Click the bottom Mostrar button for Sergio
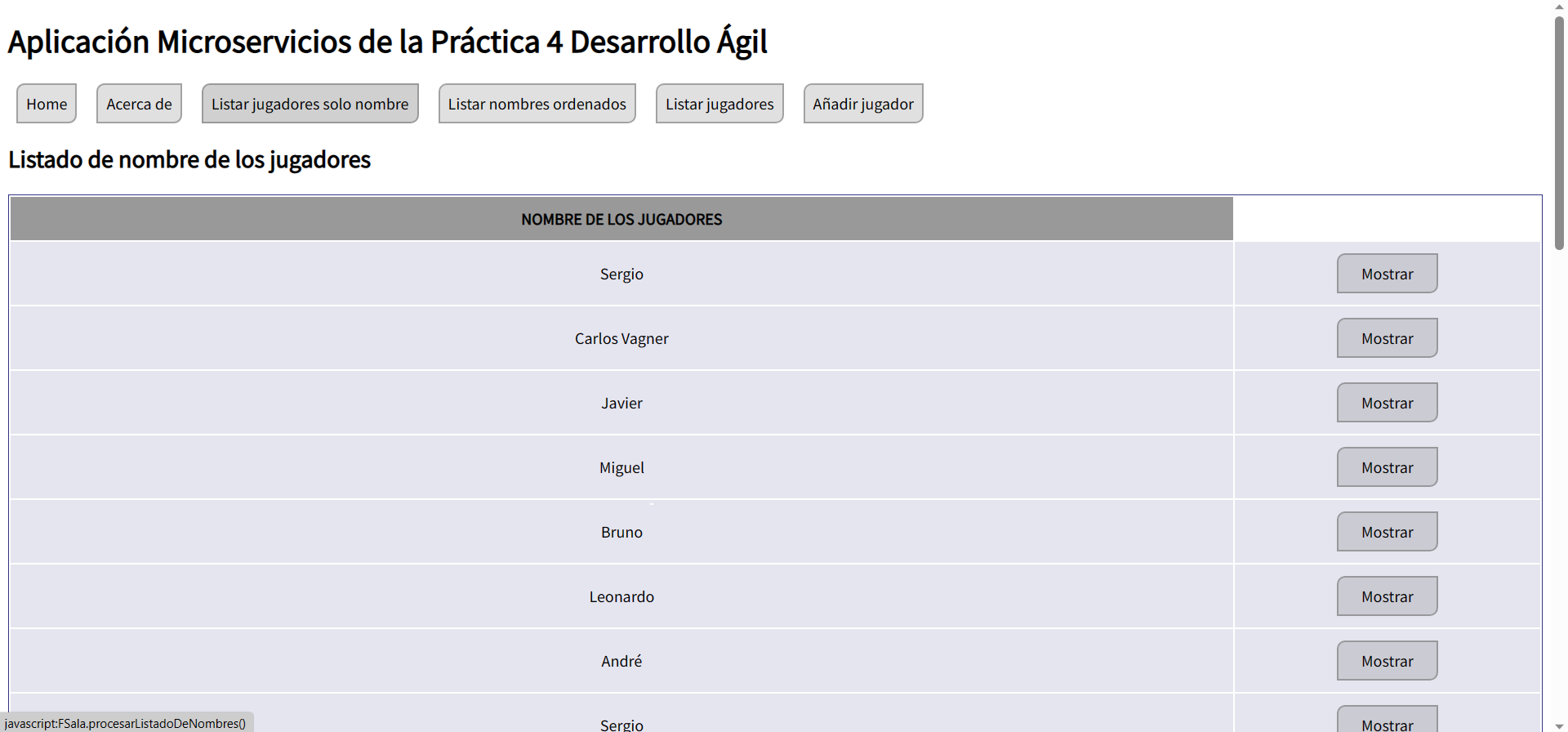The height and width of the screenshot is (732, 1568). pos(1386,724)
